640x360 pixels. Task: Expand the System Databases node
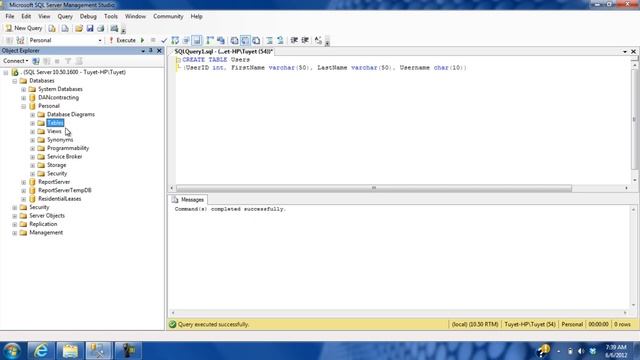(x=24, y=89)
